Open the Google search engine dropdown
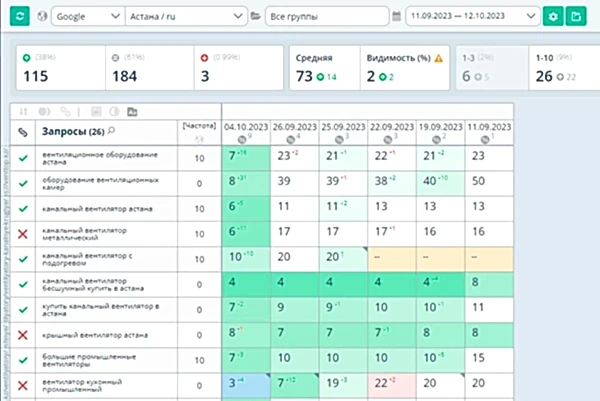The height and width of the screenshot is (401, 600). [x=89, y=17]
